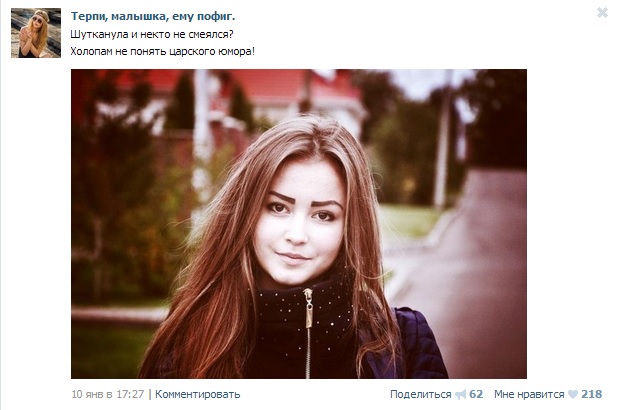Open the attached photo in the viewer
624x410 pixels.
coord(299,224)
